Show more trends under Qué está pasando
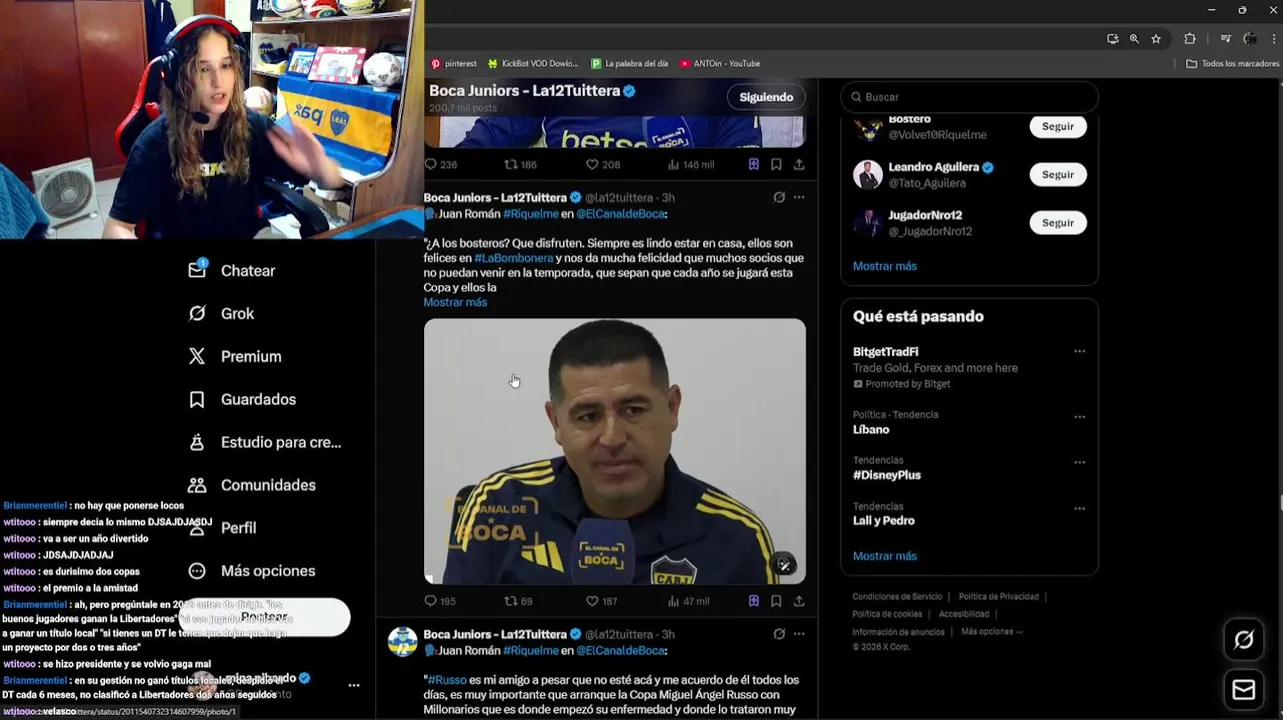Viewport: 1283px width, 720px height. pos(884,556)
